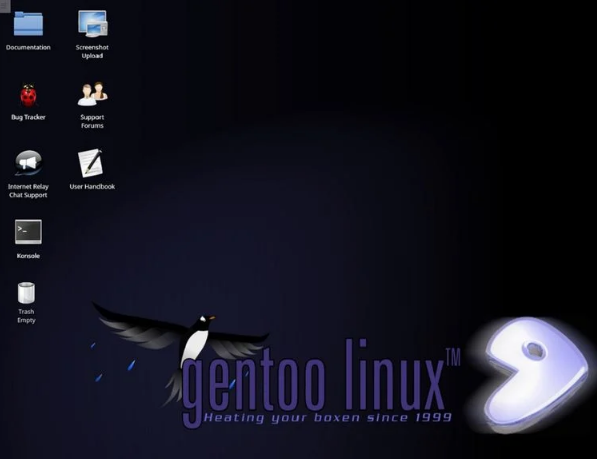597x459 pixels.
Task: Click the "Bug Tracker" text label
Action: click(x=28, y=117)
